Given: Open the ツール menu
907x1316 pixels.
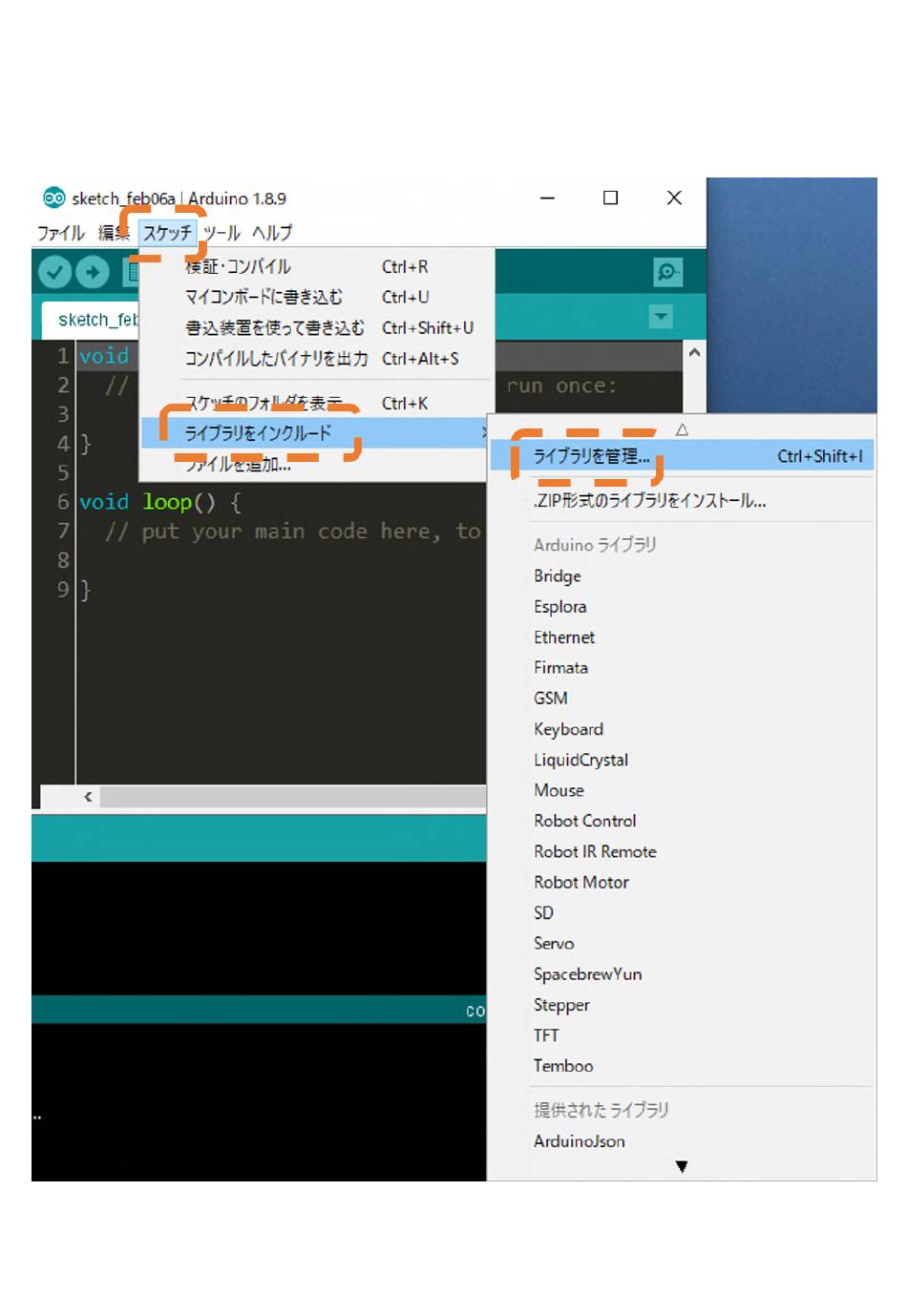Looking at the screenshot, I should [x=221, y=233].
